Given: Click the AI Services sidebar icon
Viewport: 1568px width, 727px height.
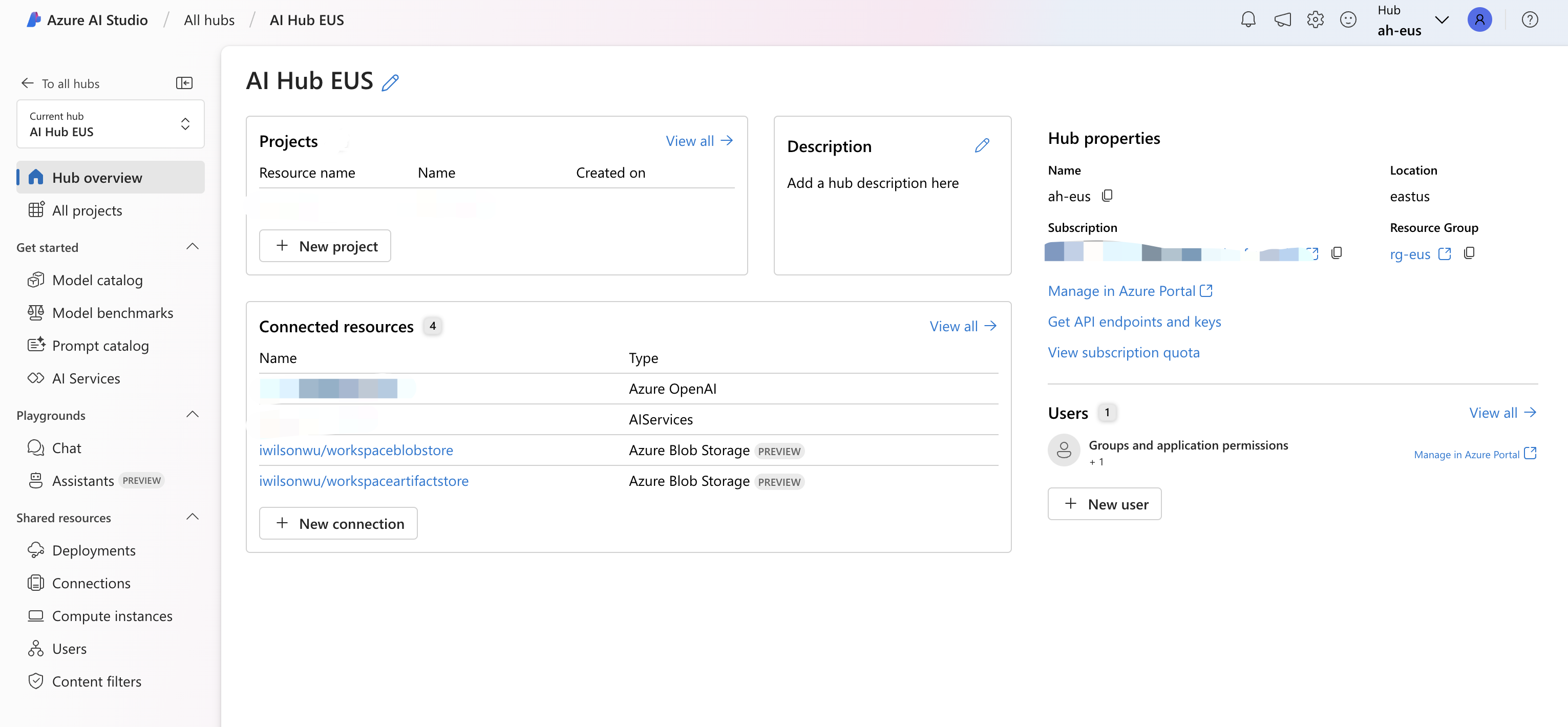Looking at the screenshot, I should (35, 378).
